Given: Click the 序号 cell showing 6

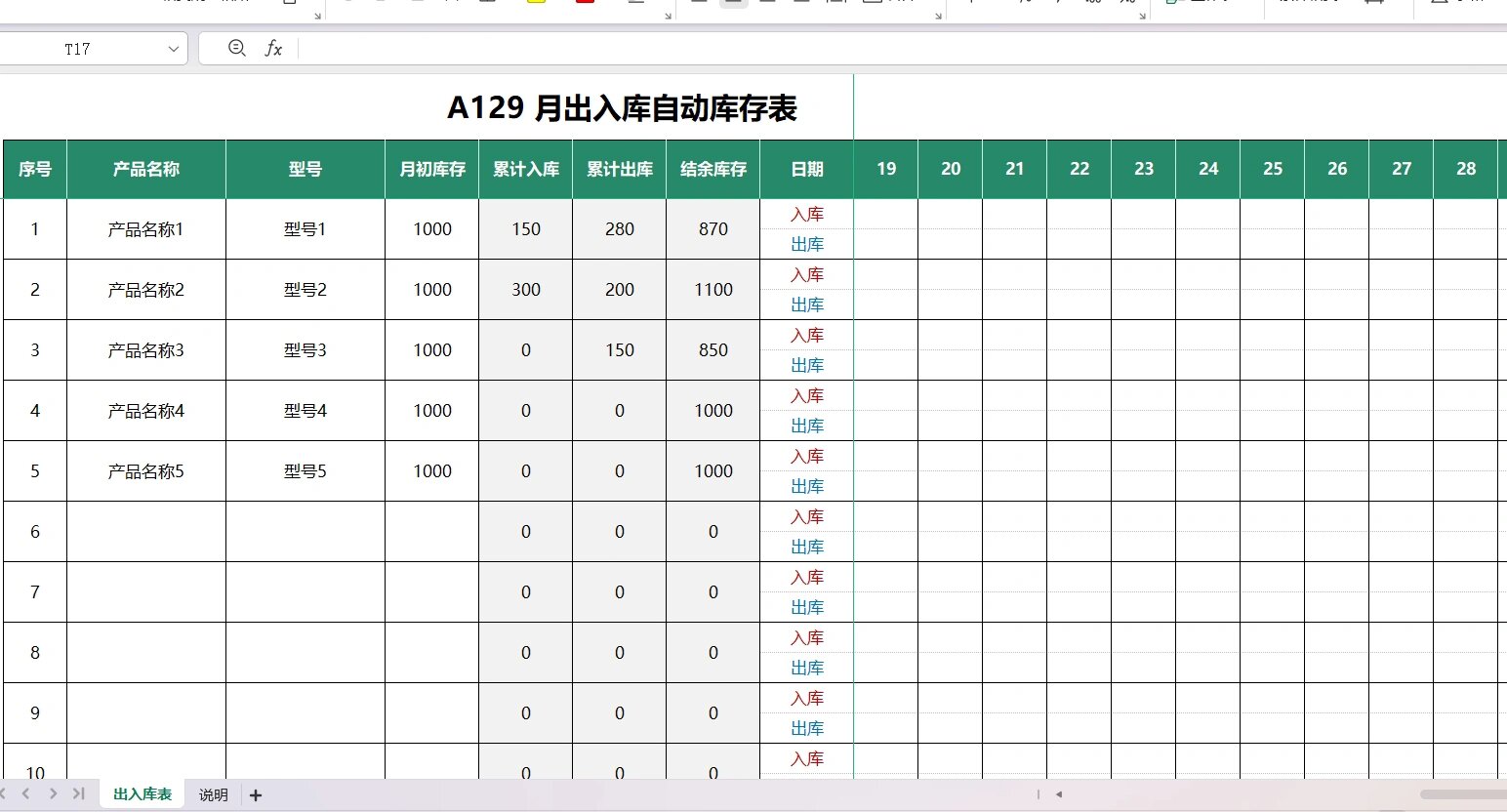Looking at the screenshot, I should point(35,532).
